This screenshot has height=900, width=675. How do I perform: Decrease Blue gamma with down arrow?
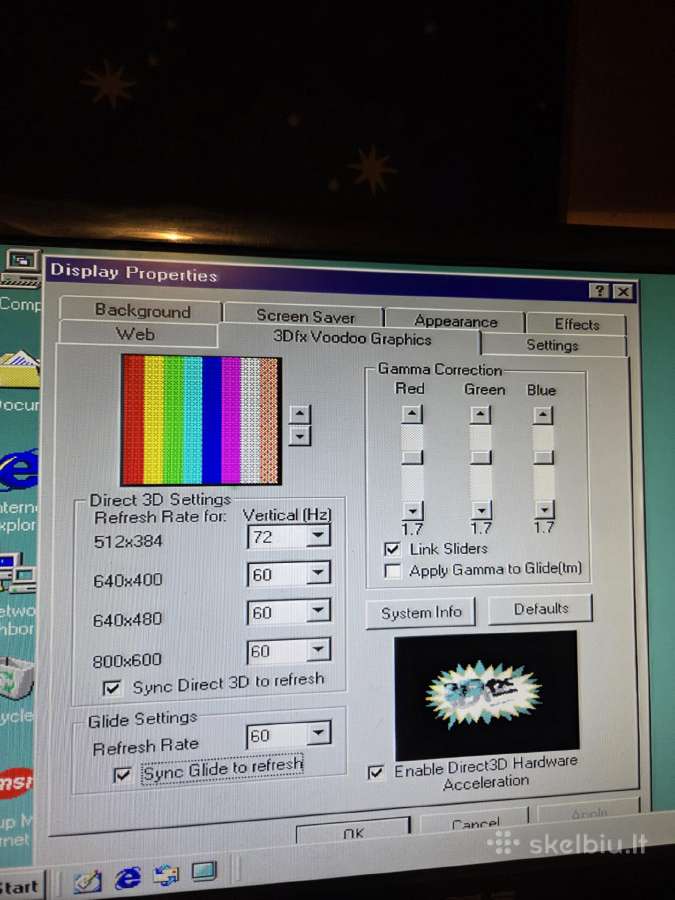(x=544, y=509)
